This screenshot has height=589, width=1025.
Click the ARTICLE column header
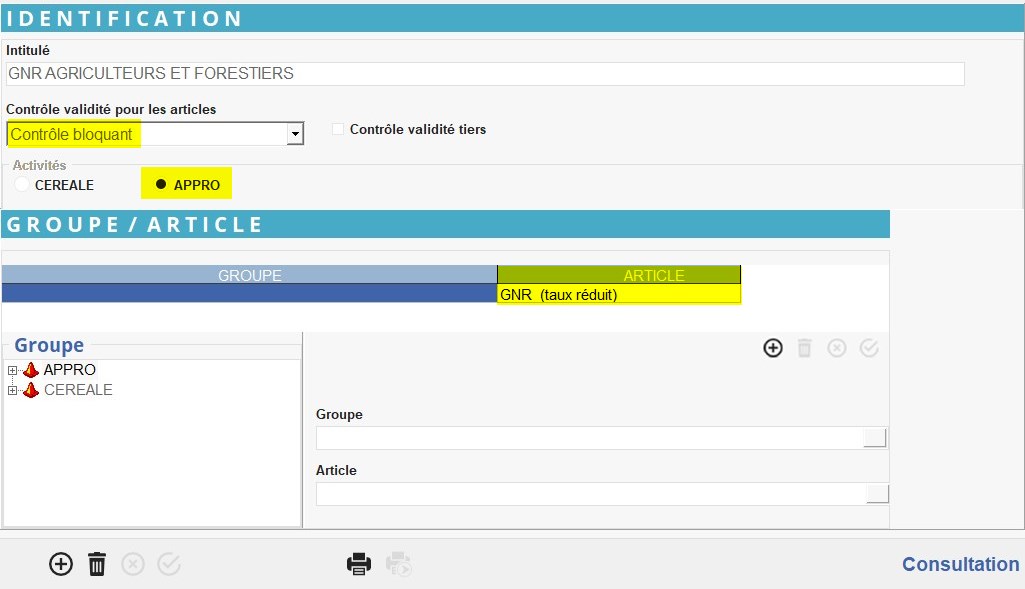(619, 275)
